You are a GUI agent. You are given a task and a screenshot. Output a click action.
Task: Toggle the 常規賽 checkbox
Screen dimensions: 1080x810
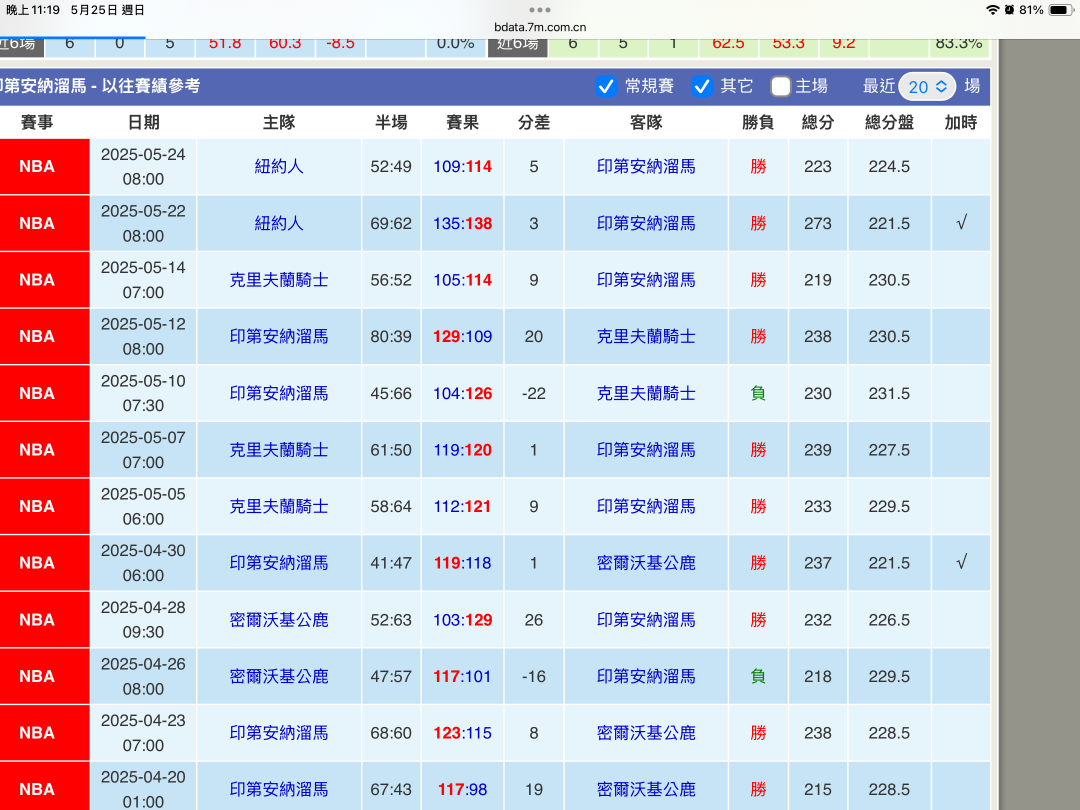pyautogui.click(x=605, y=87)
